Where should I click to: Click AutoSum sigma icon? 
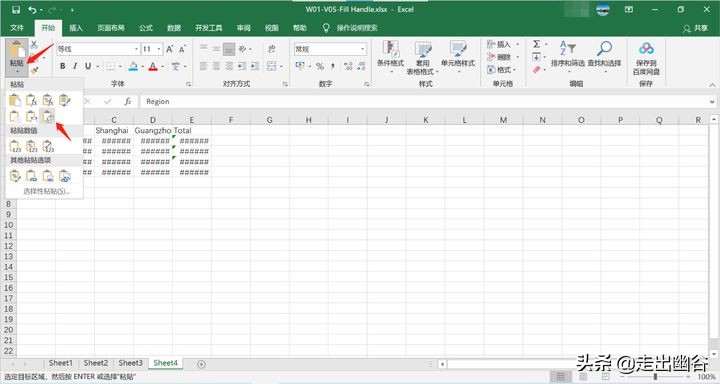[x=536, y=44]
